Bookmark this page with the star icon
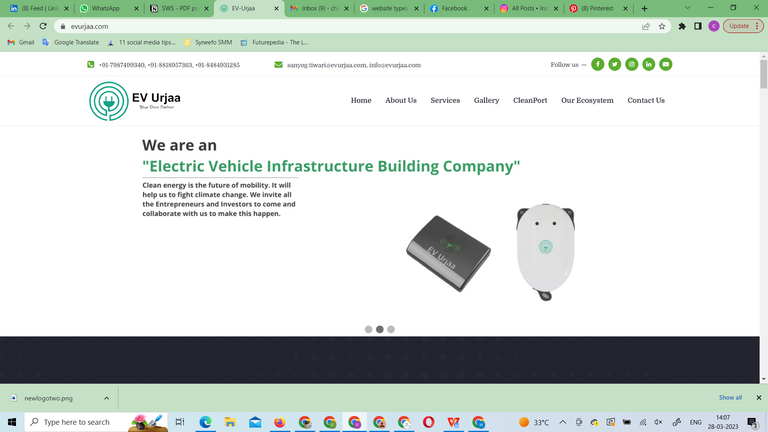Image resolution: width=768 pixels, height=432 pixels. pos(662,26)
